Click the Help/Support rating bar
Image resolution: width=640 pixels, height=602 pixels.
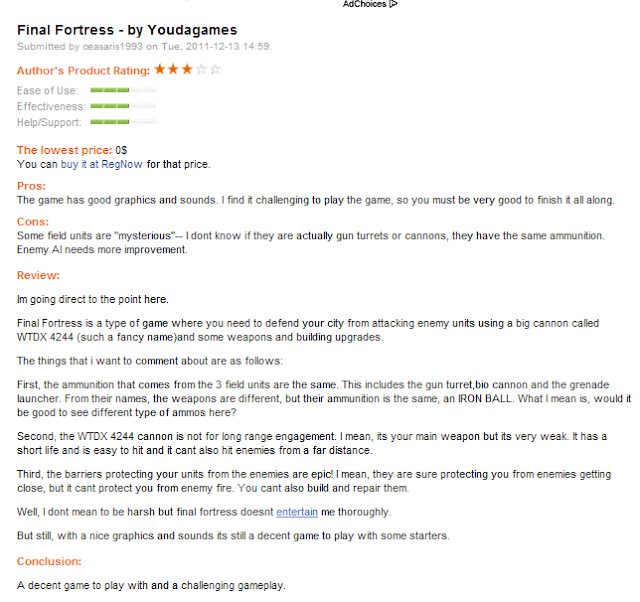pyautogui.click(x=123, y=122)
